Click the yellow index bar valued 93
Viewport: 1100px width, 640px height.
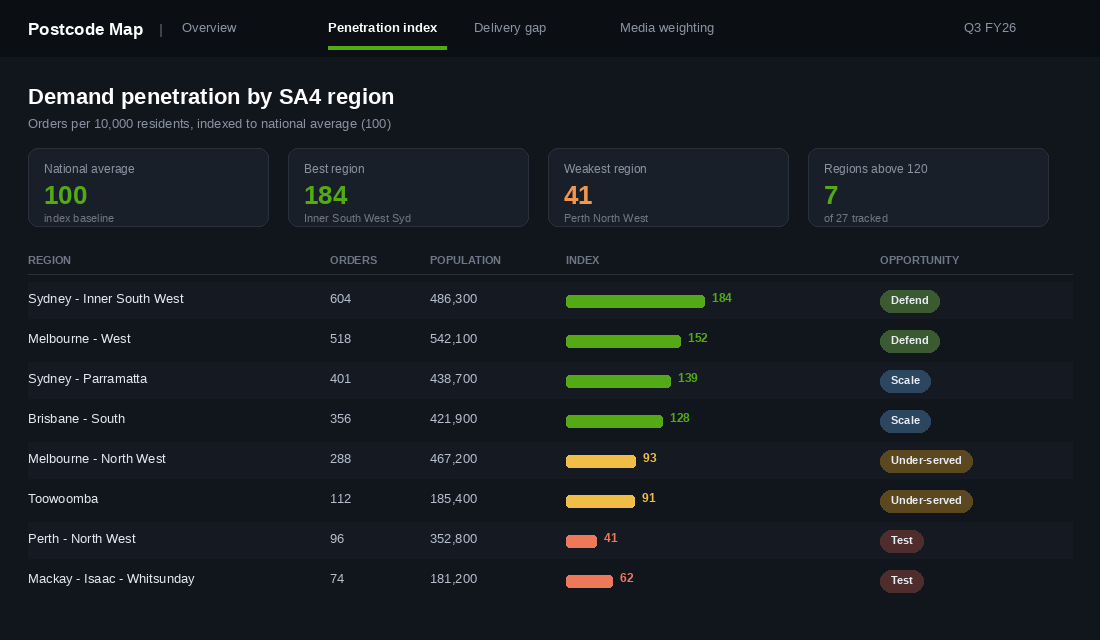pos(601,462)
